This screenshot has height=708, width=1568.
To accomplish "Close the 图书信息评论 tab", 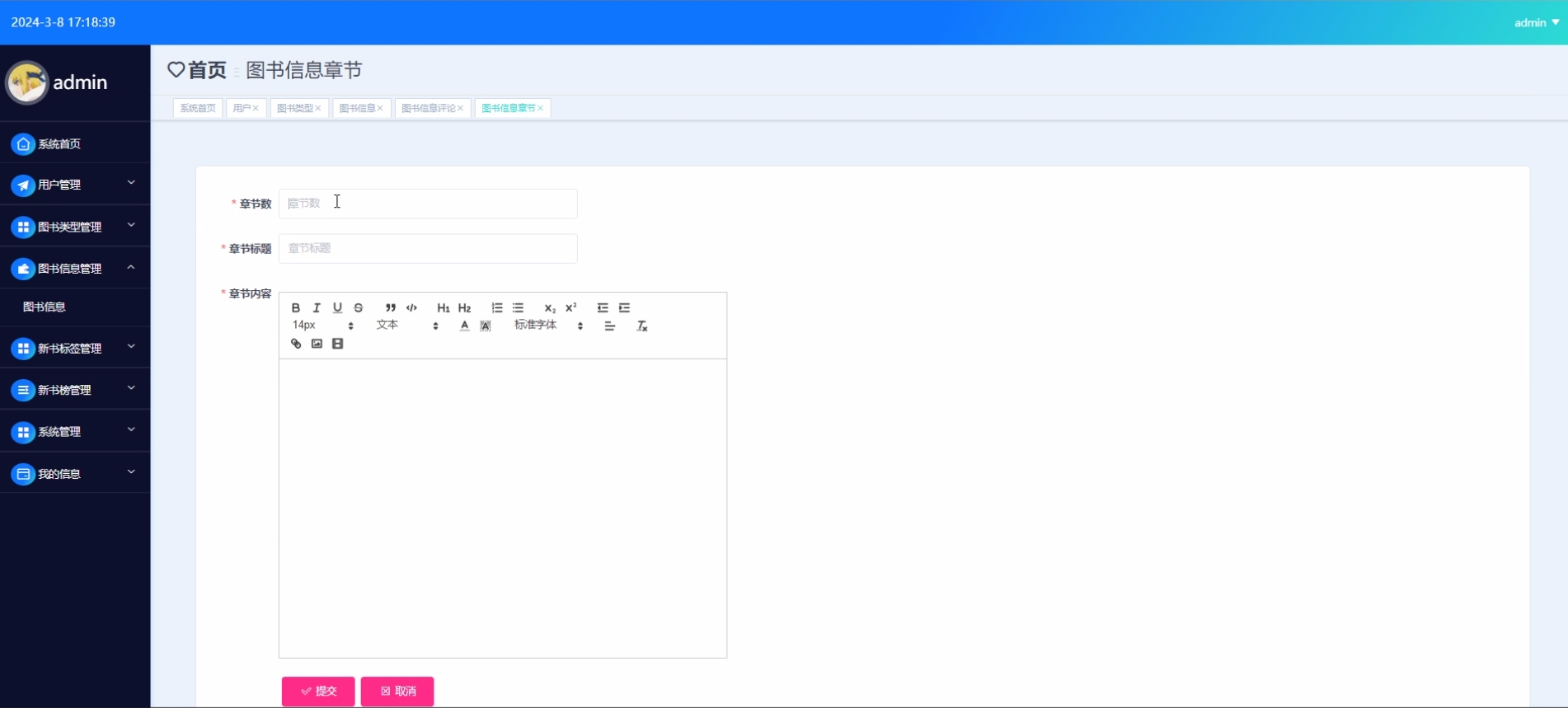I will click(x=461, y=108).
